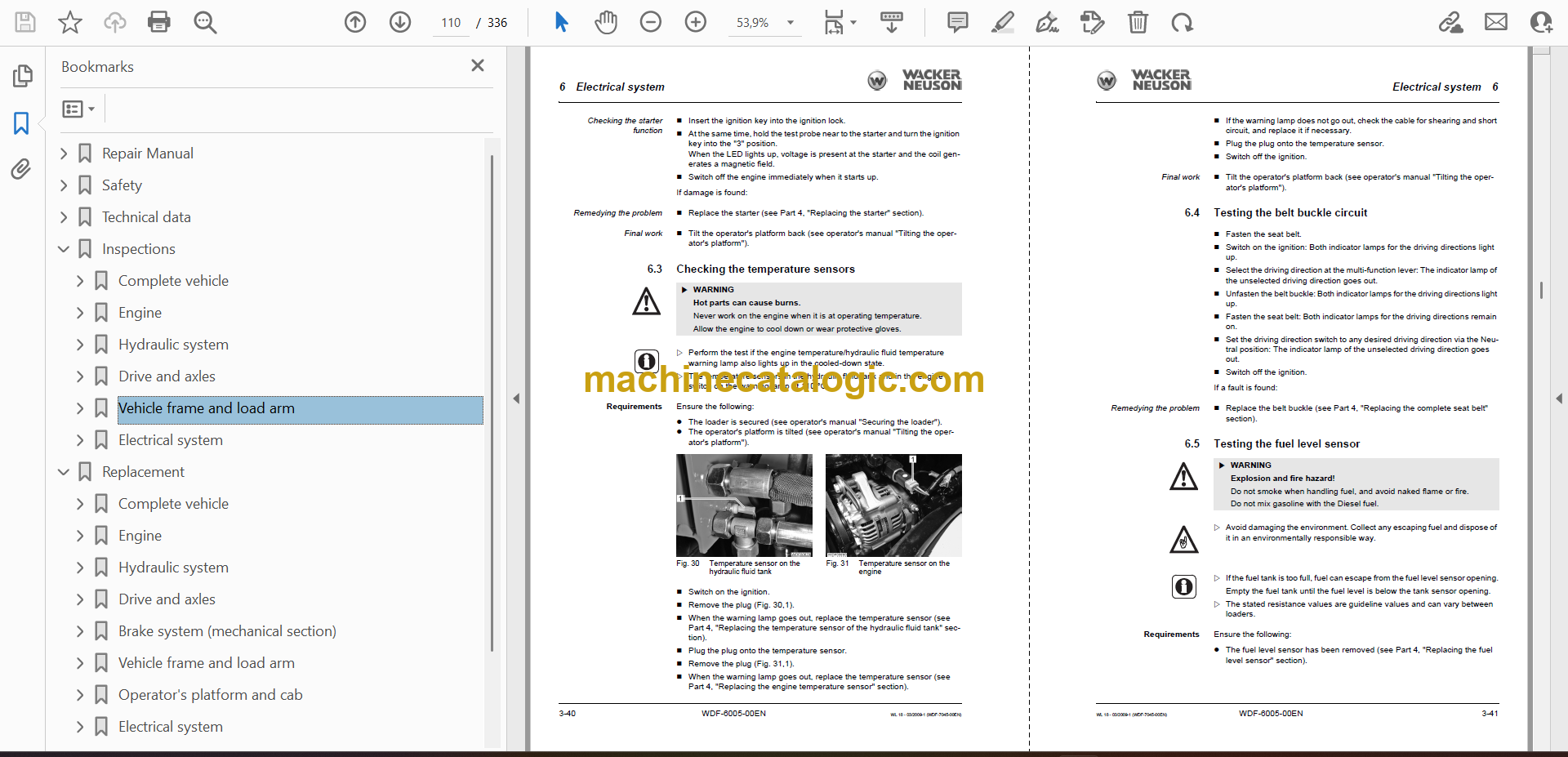Open Inspections Hydraulic system bookmark
The width and height of the screenshot is (1568, 757).
(173, 345)
